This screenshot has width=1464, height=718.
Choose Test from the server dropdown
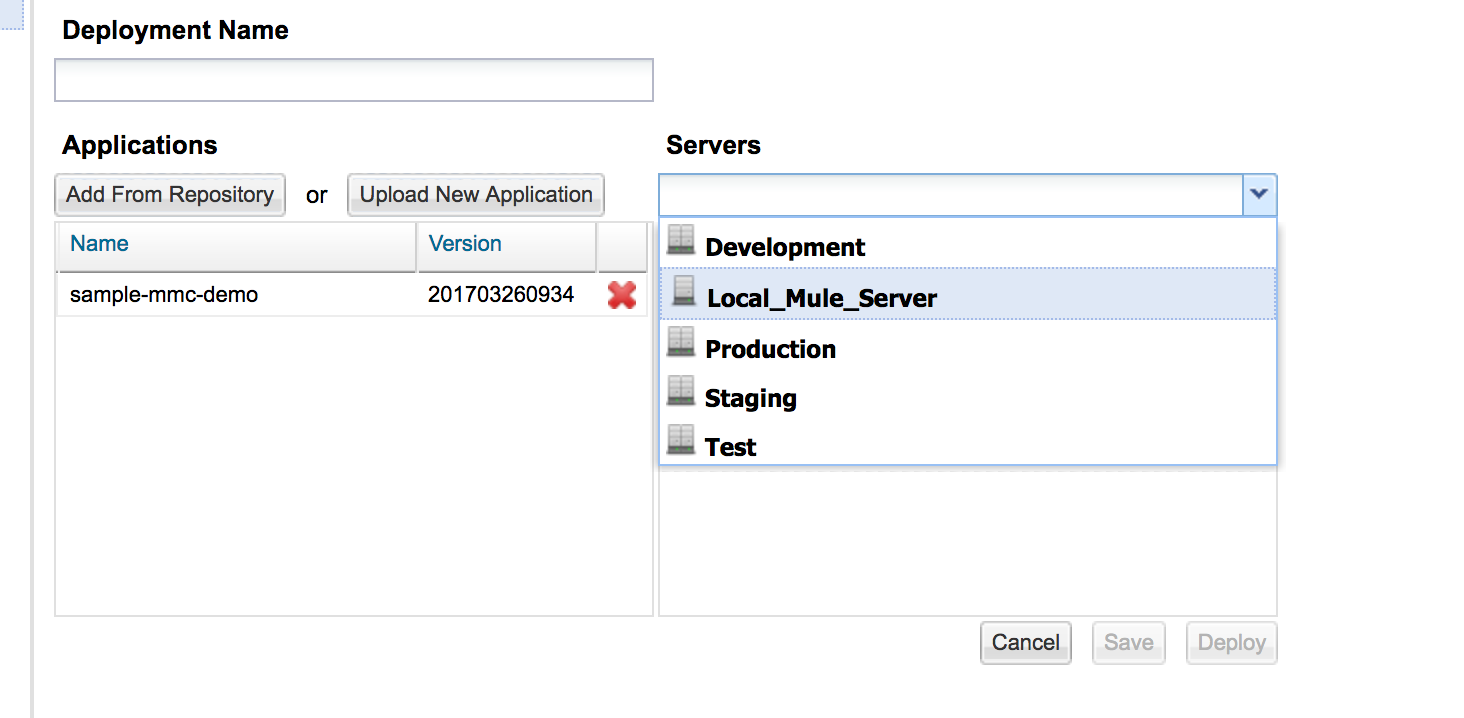point(730,447)
